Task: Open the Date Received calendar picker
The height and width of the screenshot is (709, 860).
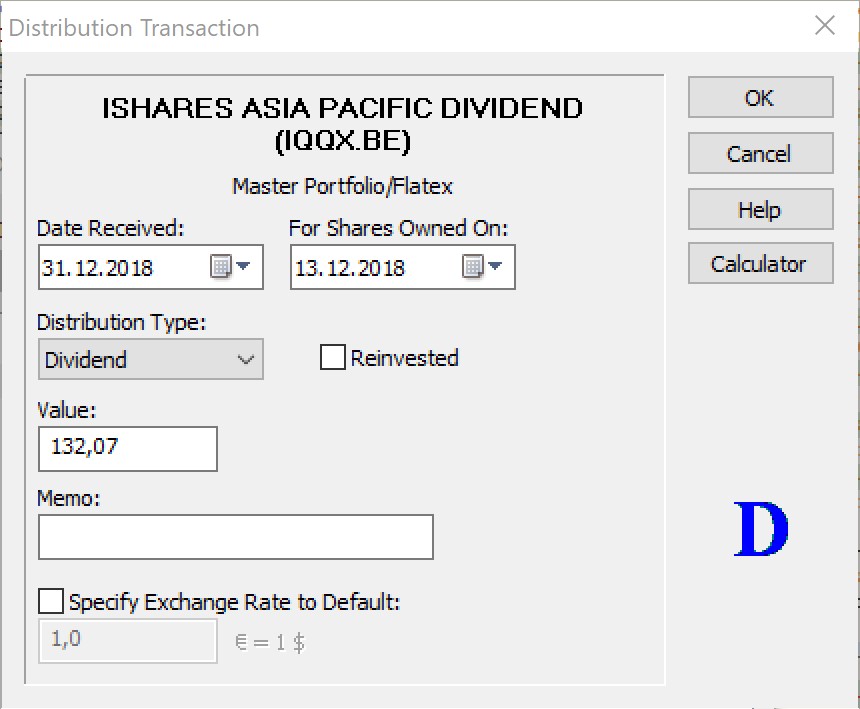Action: (230, 267)
